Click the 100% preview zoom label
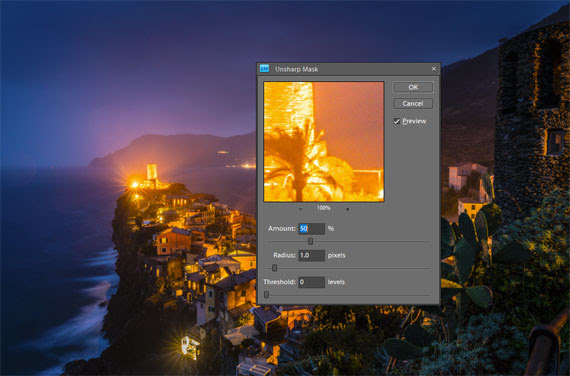This screenshot has width=570, height=376. [x=324, y=208]
